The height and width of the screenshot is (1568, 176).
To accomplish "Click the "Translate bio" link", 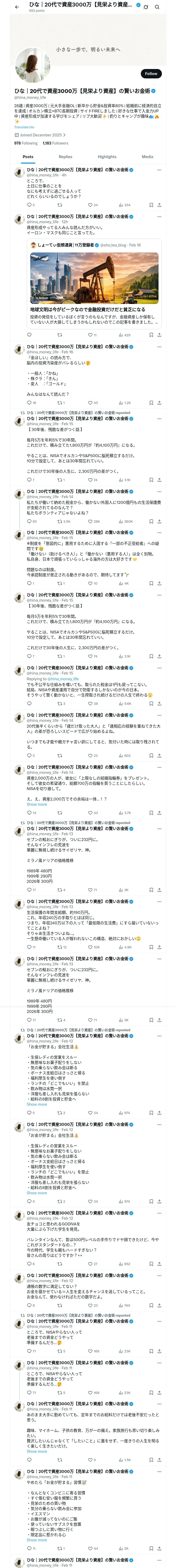I will click(24, 127).
